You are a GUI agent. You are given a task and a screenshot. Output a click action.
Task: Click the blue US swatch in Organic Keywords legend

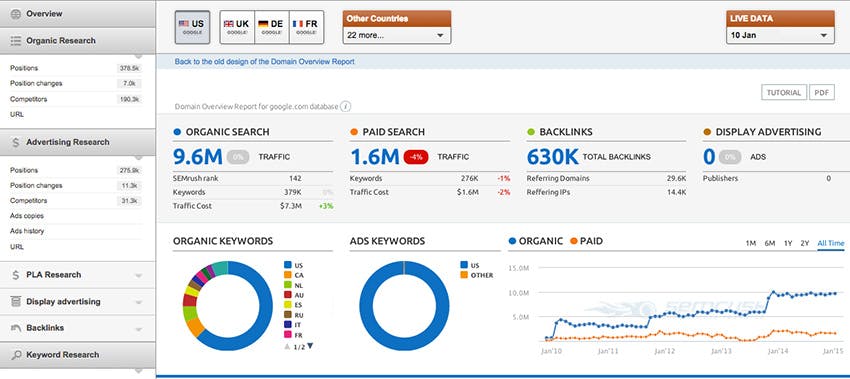[287, 265]
